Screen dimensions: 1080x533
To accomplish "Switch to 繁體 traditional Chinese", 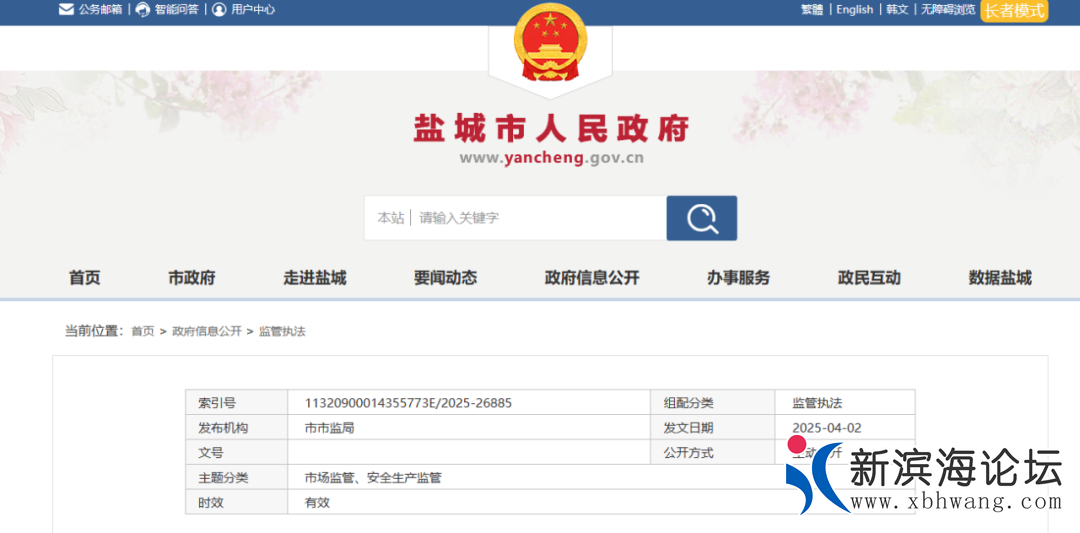I will [812, 10].
